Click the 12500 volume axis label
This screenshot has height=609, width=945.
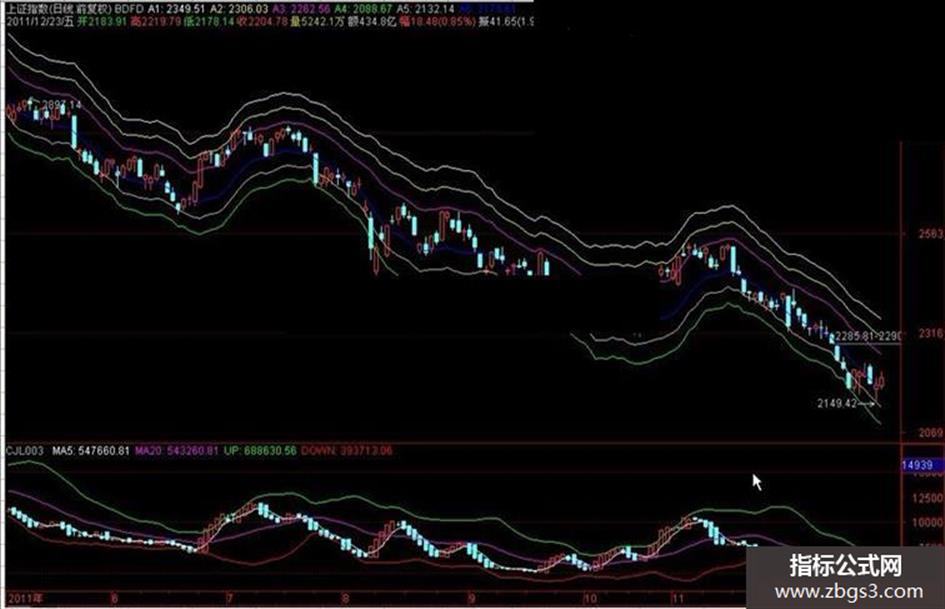tap(929, 498)
